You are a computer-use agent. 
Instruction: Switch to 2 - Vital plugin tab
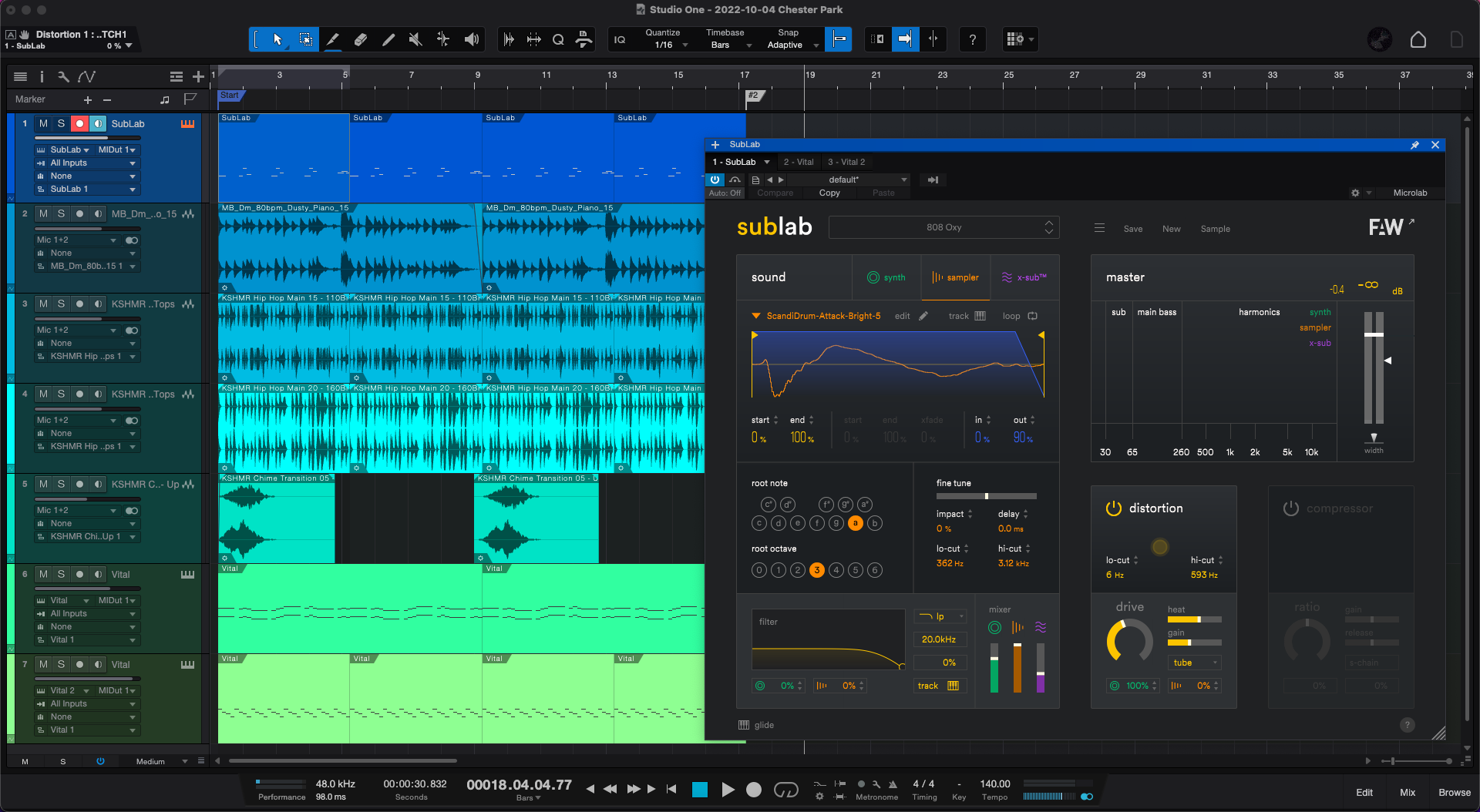[x=799, y=162]
